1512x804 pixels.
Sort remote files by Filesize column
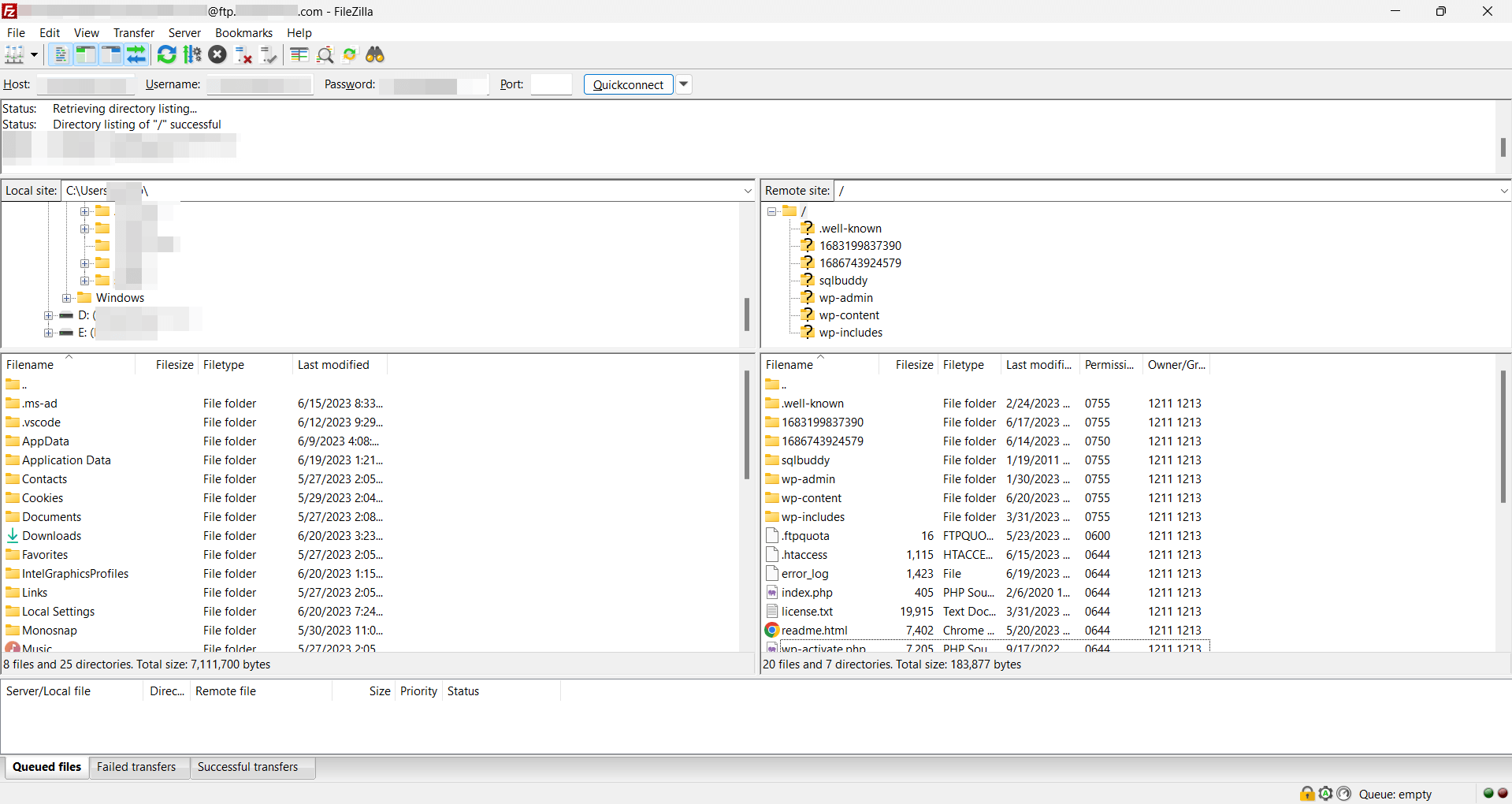[908, 365]
